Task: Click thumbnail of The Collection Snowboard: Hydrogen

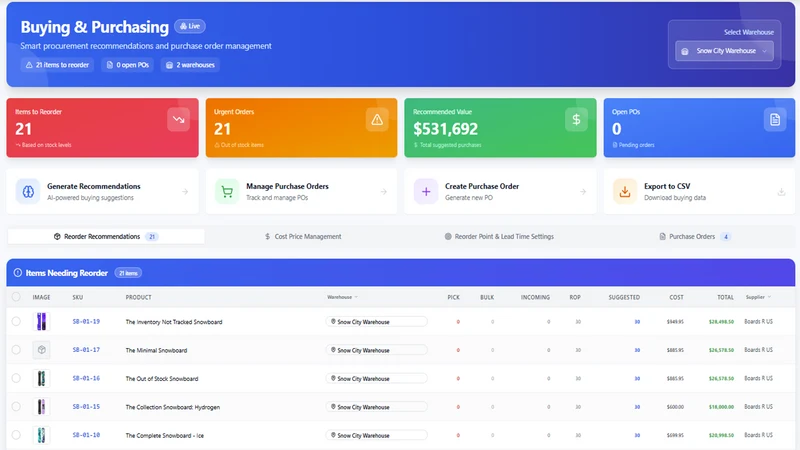Action: 41,407
